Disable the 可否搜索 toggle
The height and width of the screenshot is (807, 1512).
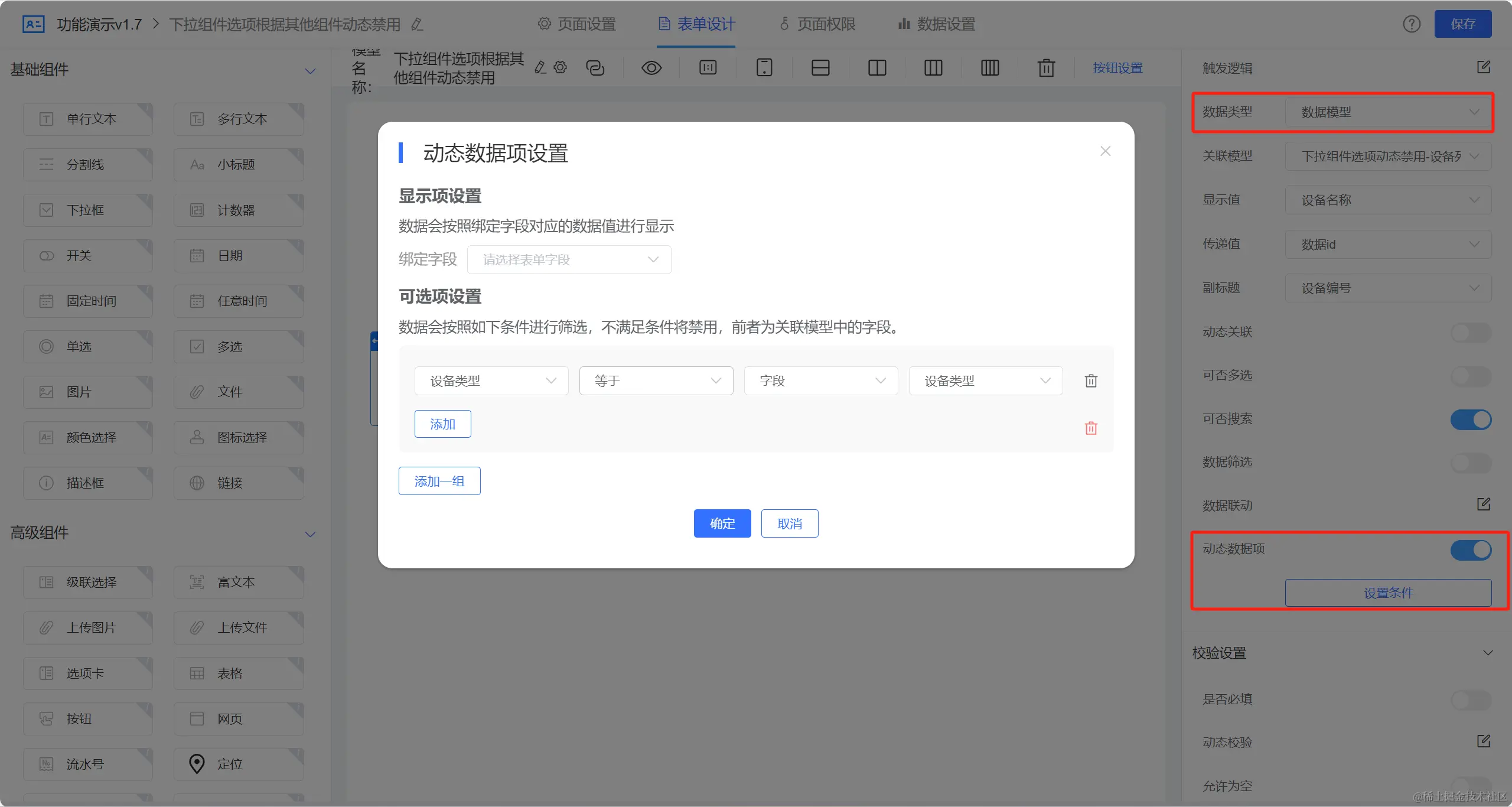pos(1471,419)
